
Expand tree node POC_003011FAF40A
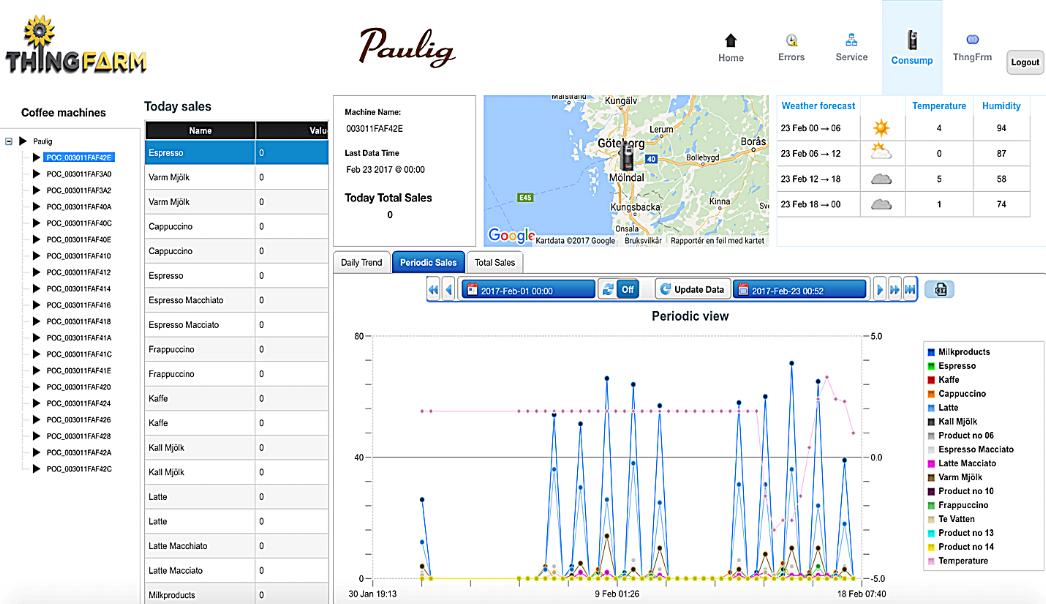37,207
